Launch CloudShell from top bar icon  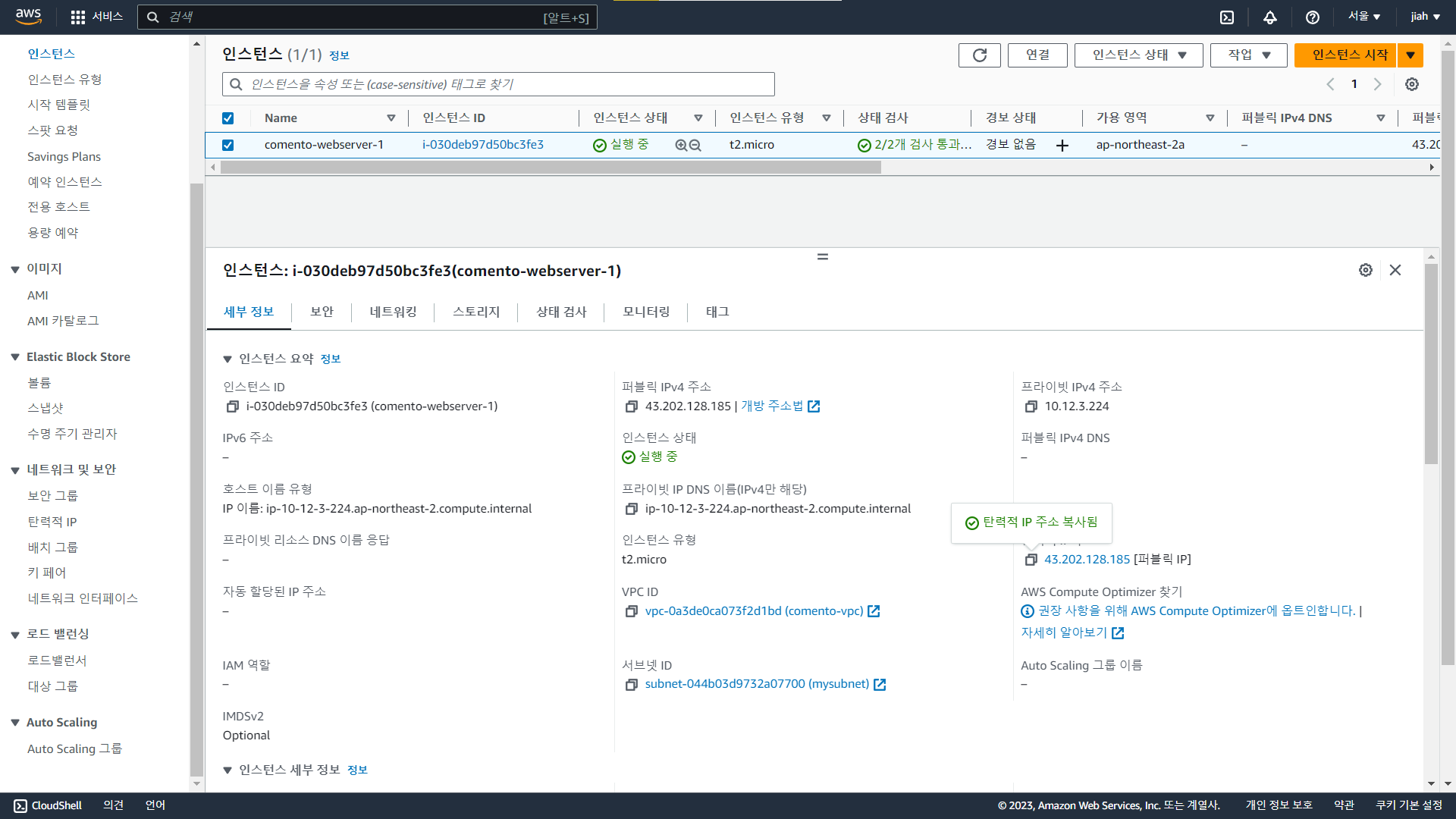(1227, 17)
